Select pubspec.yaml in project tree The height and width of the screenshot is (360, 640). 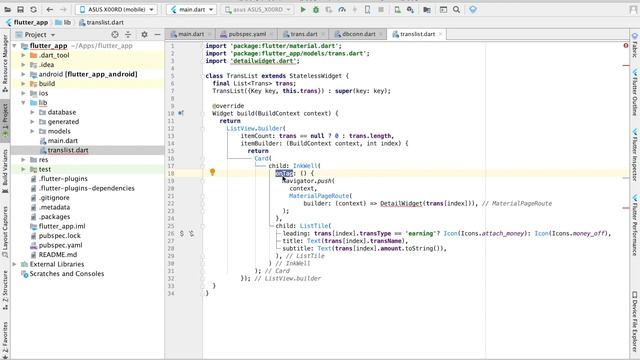tap(60, 245)
